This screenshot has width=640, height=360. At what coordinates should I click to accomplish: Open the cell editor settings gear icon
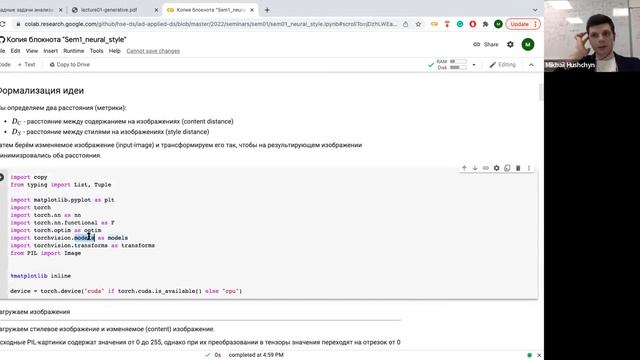(x=496, y=168)
